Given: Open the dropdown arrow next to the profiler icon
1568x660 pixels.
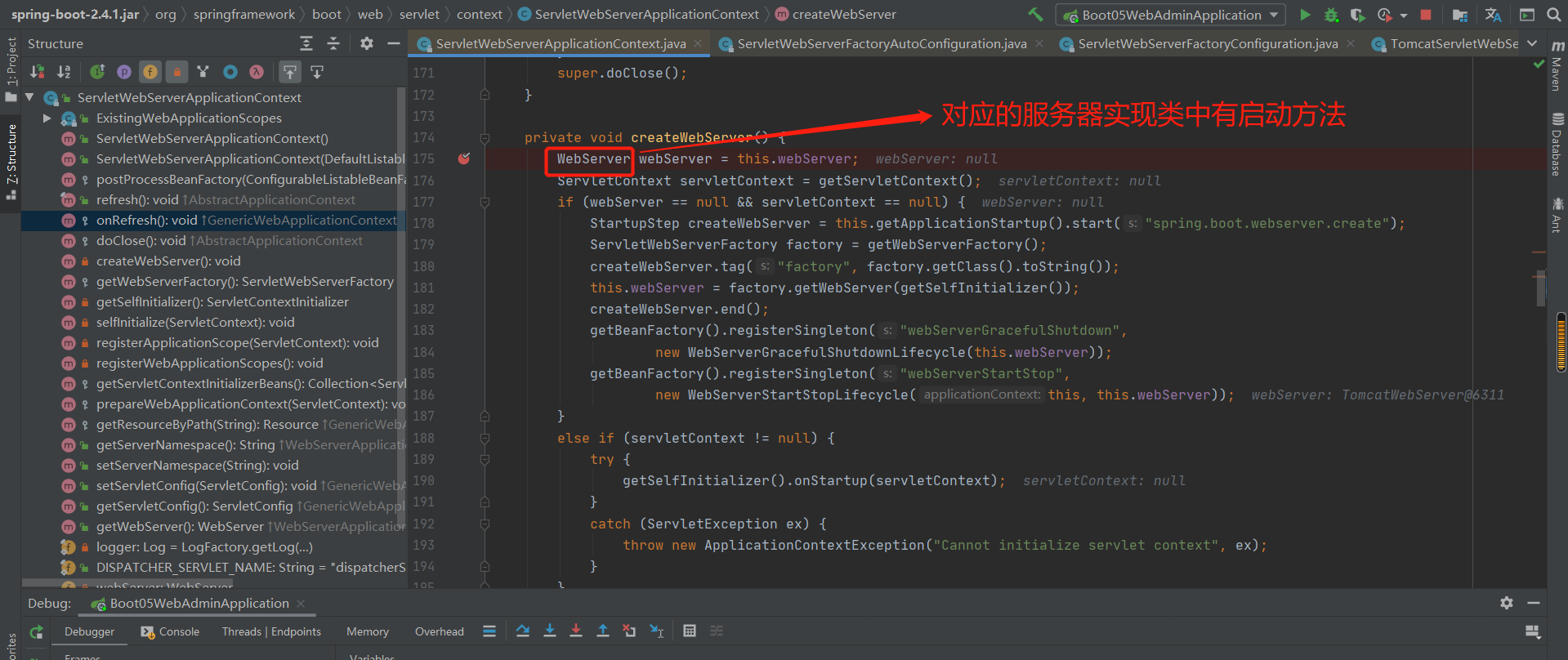Looking at the screenshot, I should coord(1404,16).
